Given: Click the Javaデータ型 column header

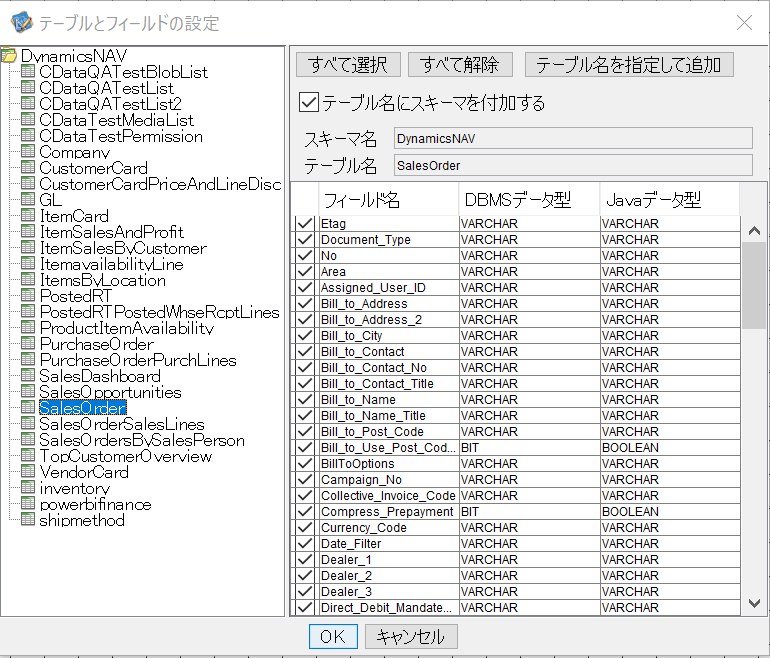Looking at the screenshot, I should (x=669, y=199).
